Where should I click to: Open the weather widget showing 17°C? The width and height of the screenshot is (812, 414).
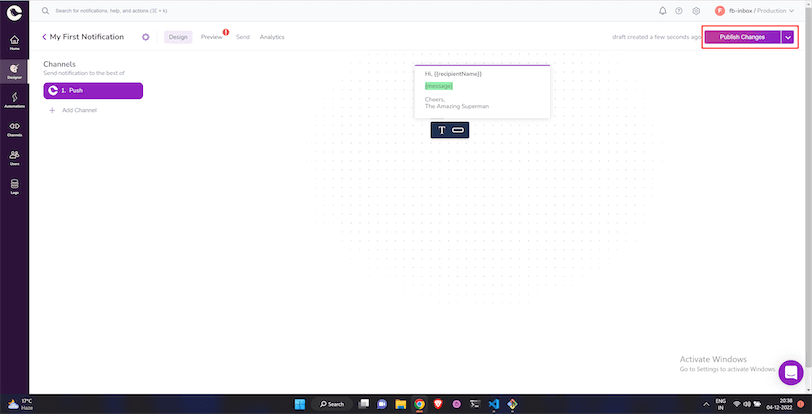coord(21,404)
